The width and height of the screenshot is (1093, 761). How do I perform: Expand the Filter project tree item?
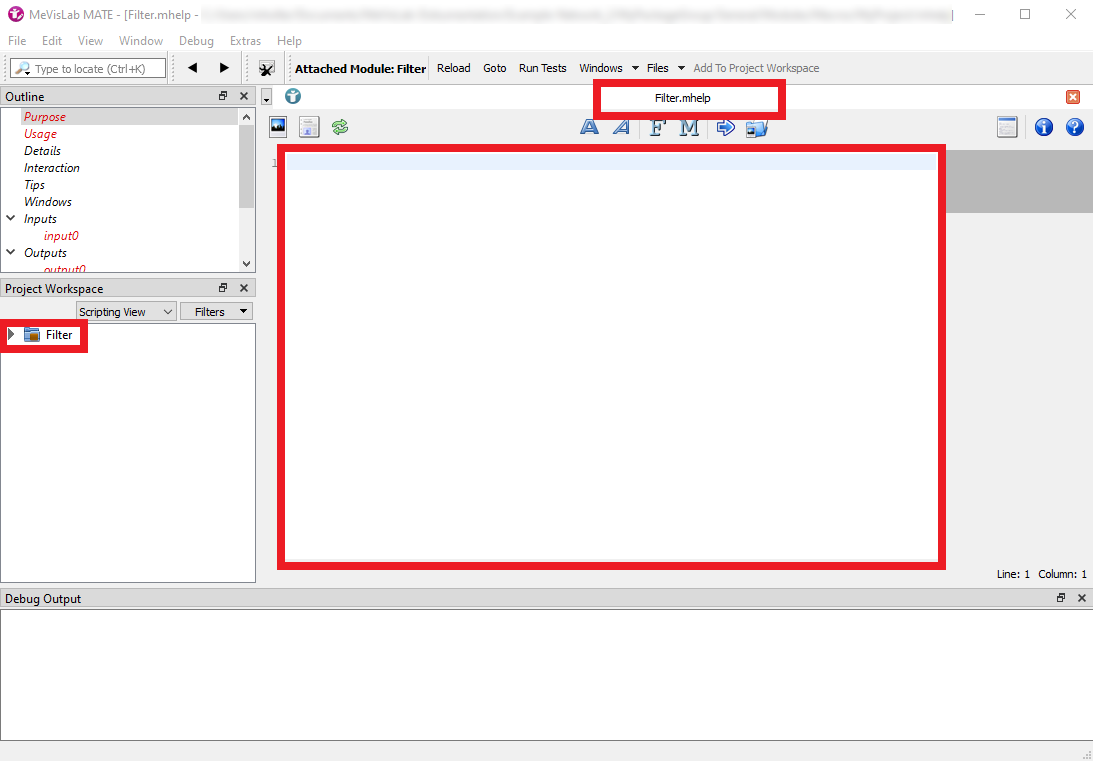[12, 335]
